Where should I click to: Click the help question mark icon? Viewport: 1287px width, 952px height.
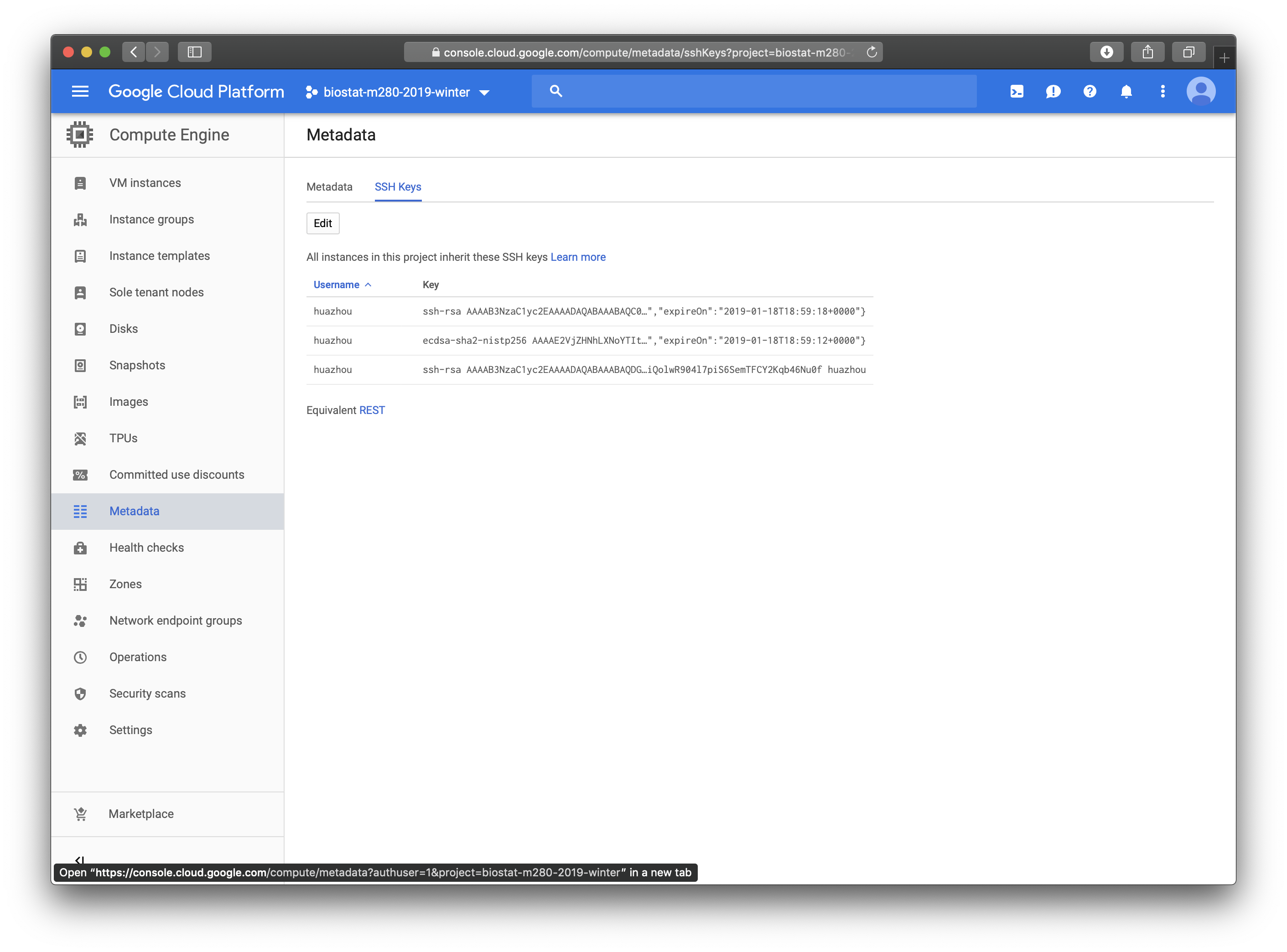pyautogui.click(x=1090, y=92)
